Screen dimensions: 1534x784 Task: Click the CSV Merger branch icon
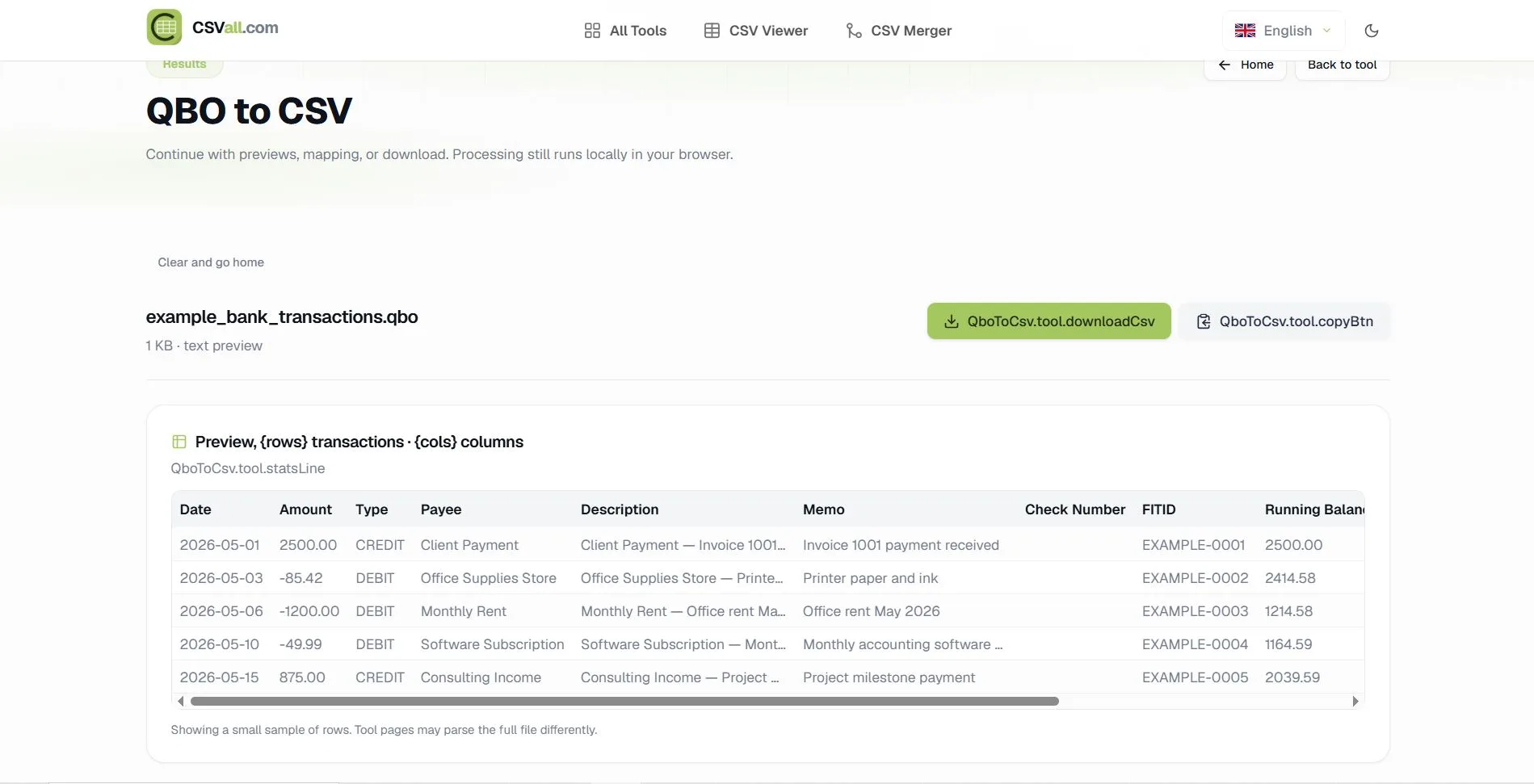(x=853, y=31)
